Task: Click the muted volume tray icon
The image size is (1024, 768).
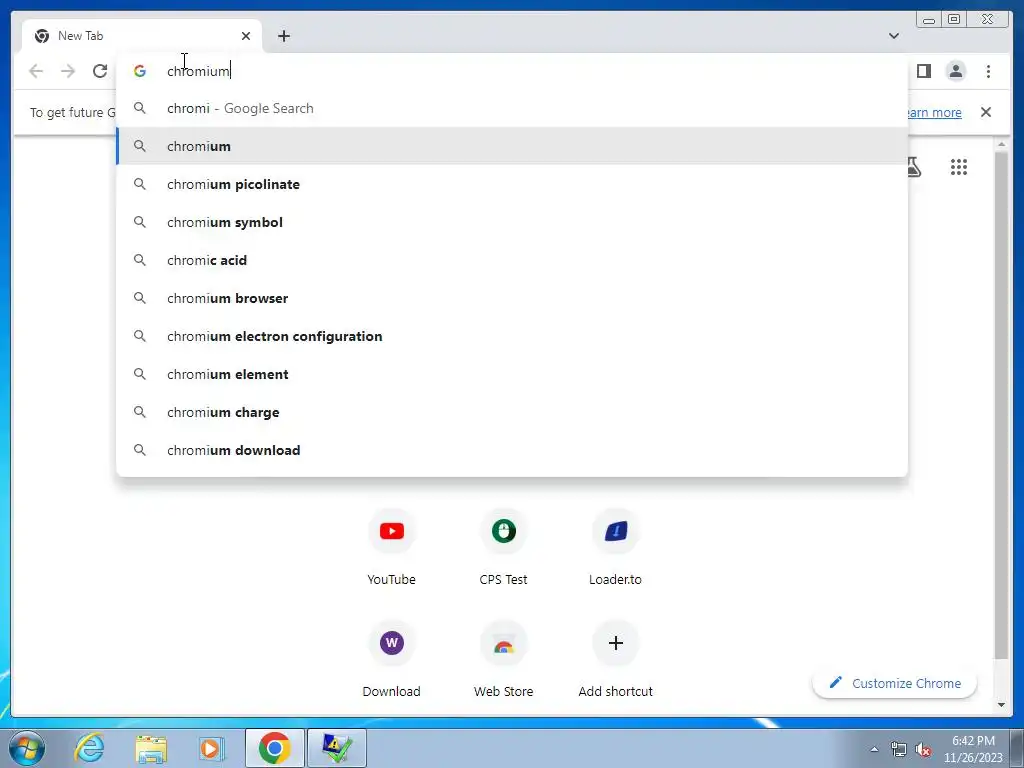Action: [923, 749]
